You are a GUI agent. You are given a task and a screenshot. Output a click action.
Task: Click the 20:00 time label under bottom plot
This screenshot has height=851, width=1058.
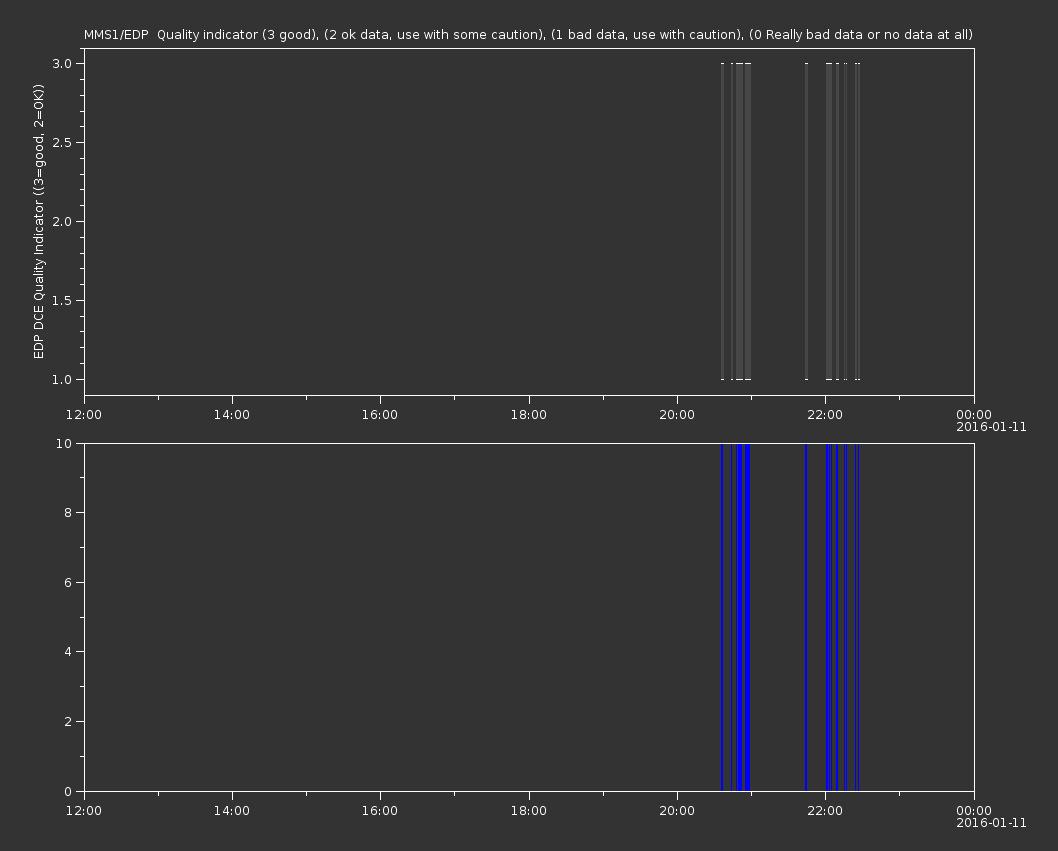coord(677,811)
